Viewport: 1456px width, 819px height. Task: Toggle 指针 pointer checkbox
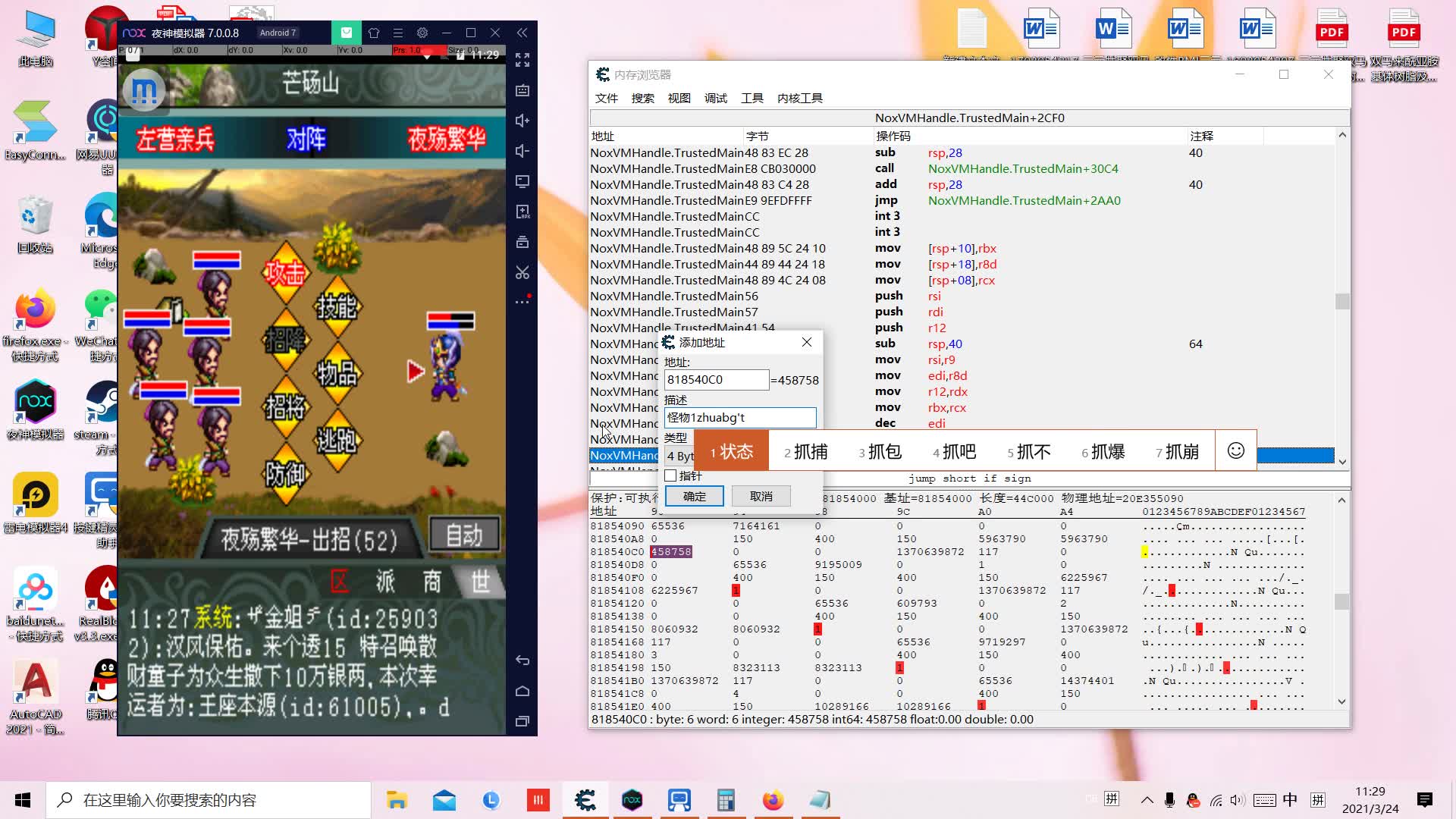pyautogui.click(x=670, y=475)
